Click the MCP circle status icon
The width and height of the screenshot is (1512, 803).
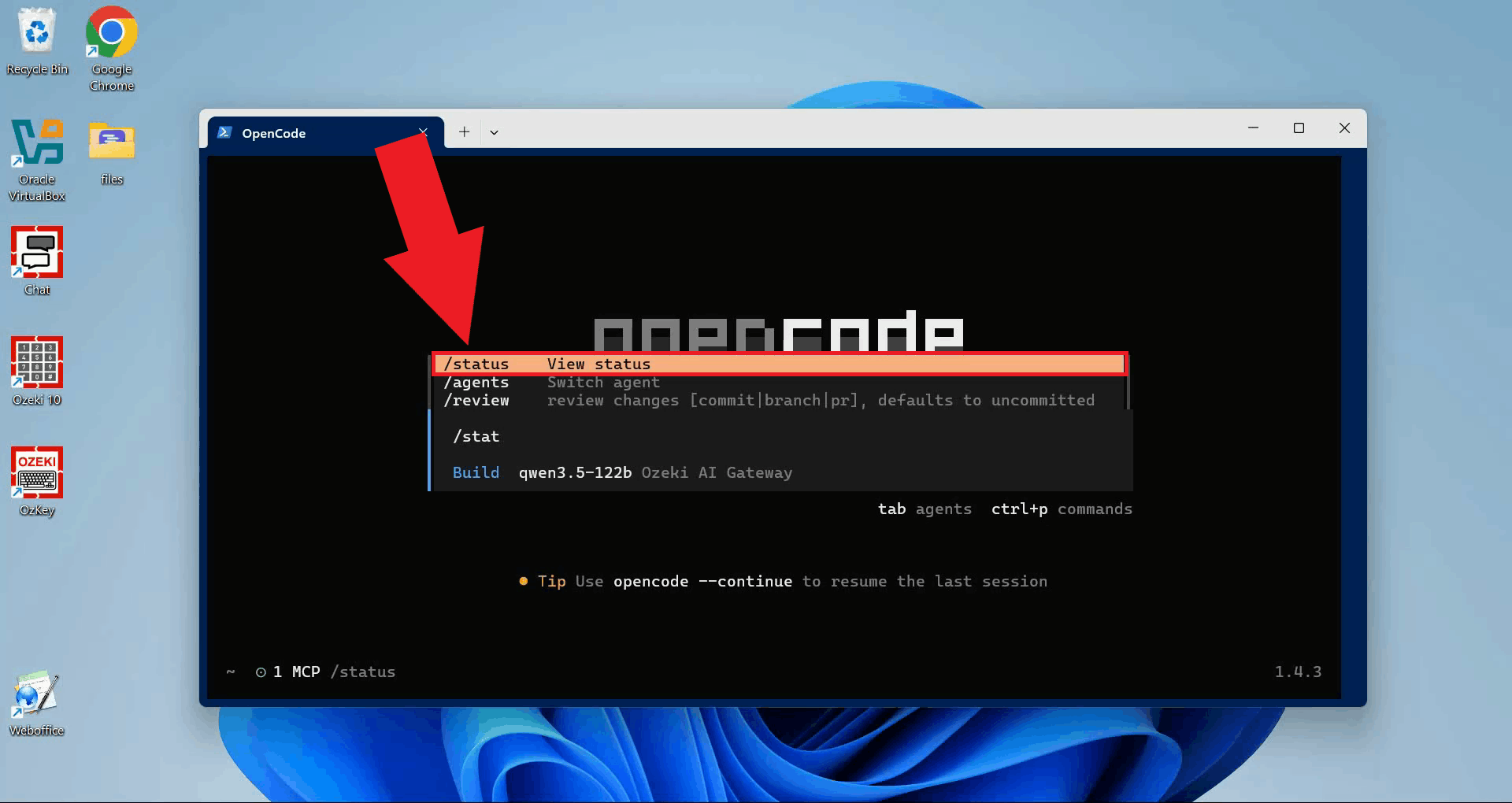pos(261,672)
